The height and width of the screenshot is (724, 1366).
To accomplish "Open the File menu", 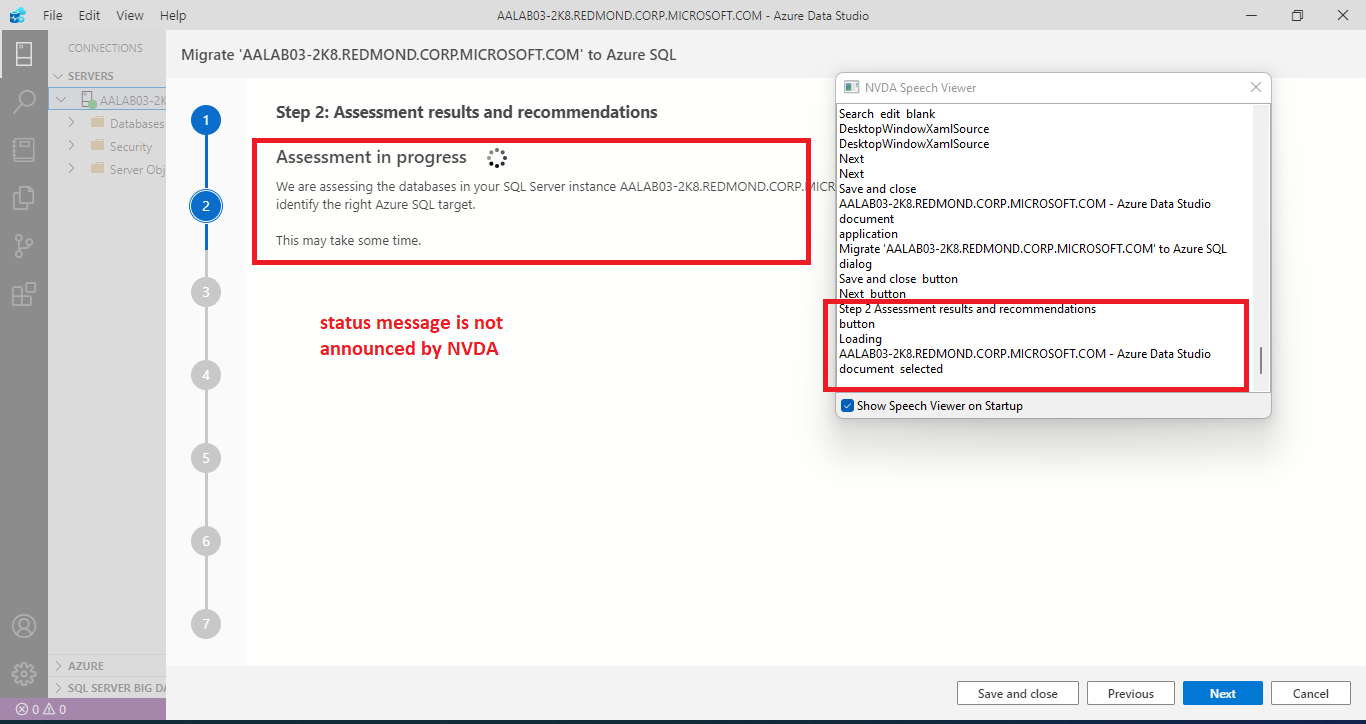I will coord(52,15).
